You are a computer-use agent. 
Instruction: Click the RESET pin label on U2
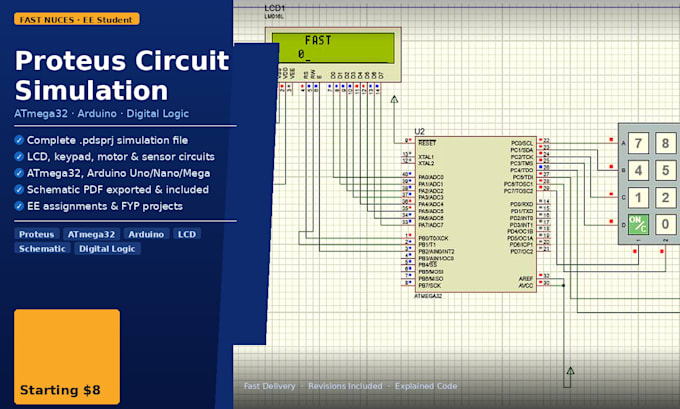coord(427,143)
